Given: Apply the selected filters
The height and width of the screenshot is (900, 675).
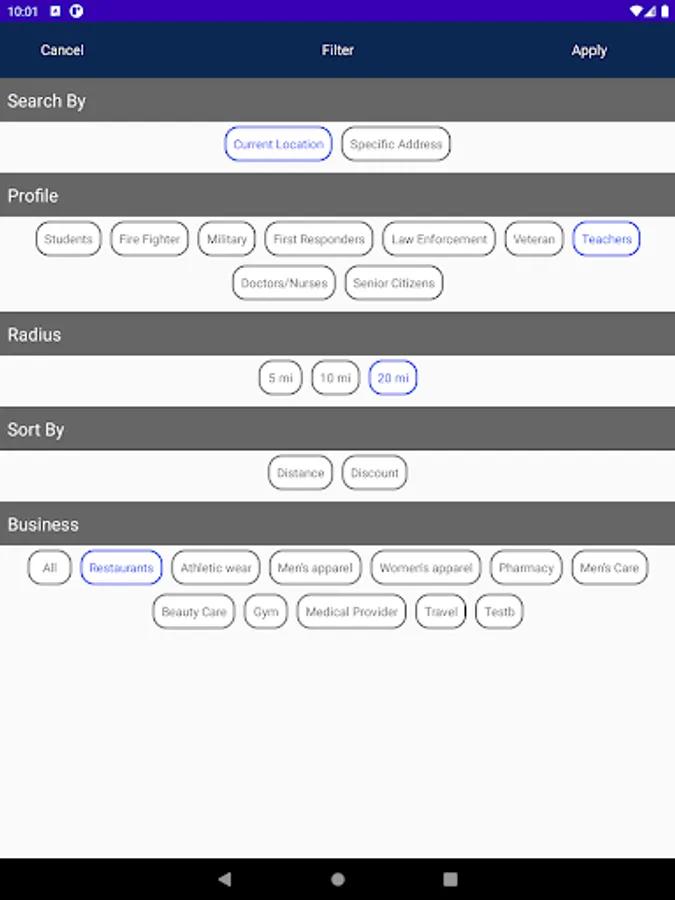Looking at the screenshot, I should tap(589, 51).
